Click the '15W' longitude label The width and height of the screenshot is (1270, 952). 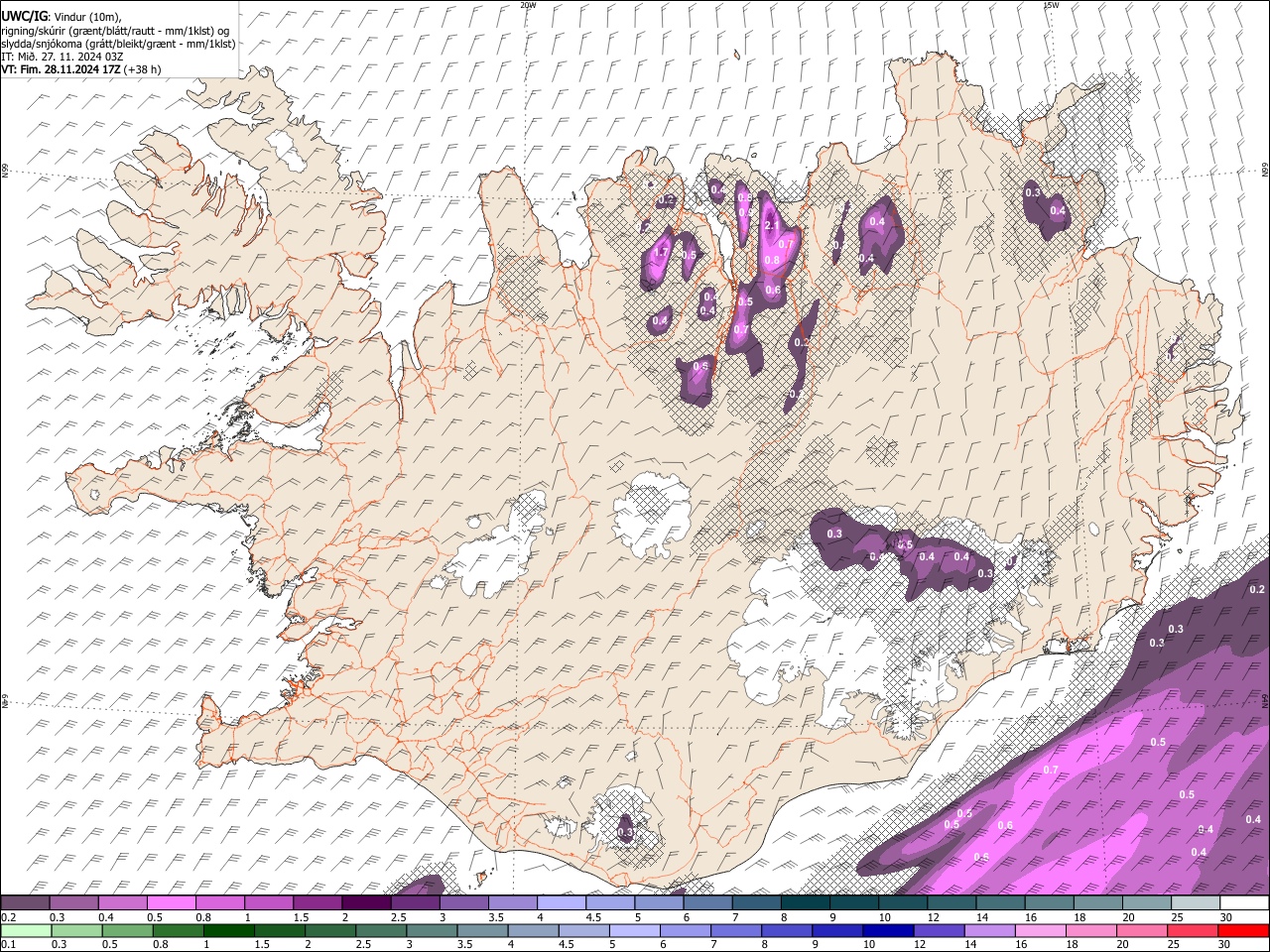tap(1051, 5)
